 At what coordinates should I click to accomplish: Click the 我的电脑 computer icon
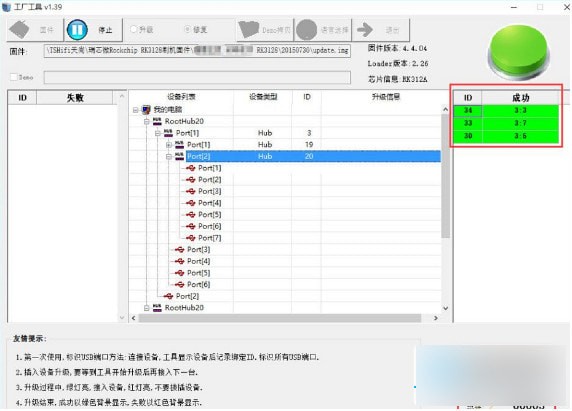click(146, 109)
